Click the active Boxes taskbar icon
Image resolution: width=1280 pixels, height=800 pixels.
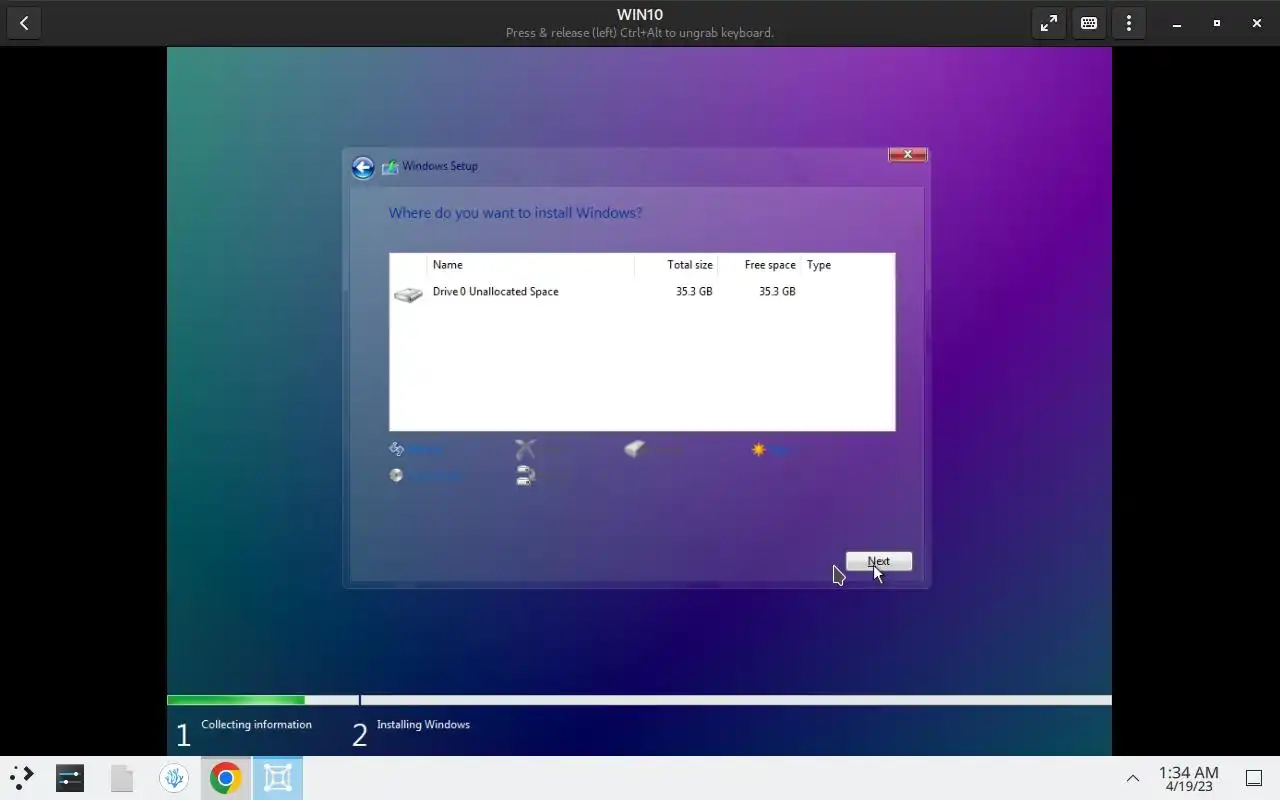(x=278, y=777)
